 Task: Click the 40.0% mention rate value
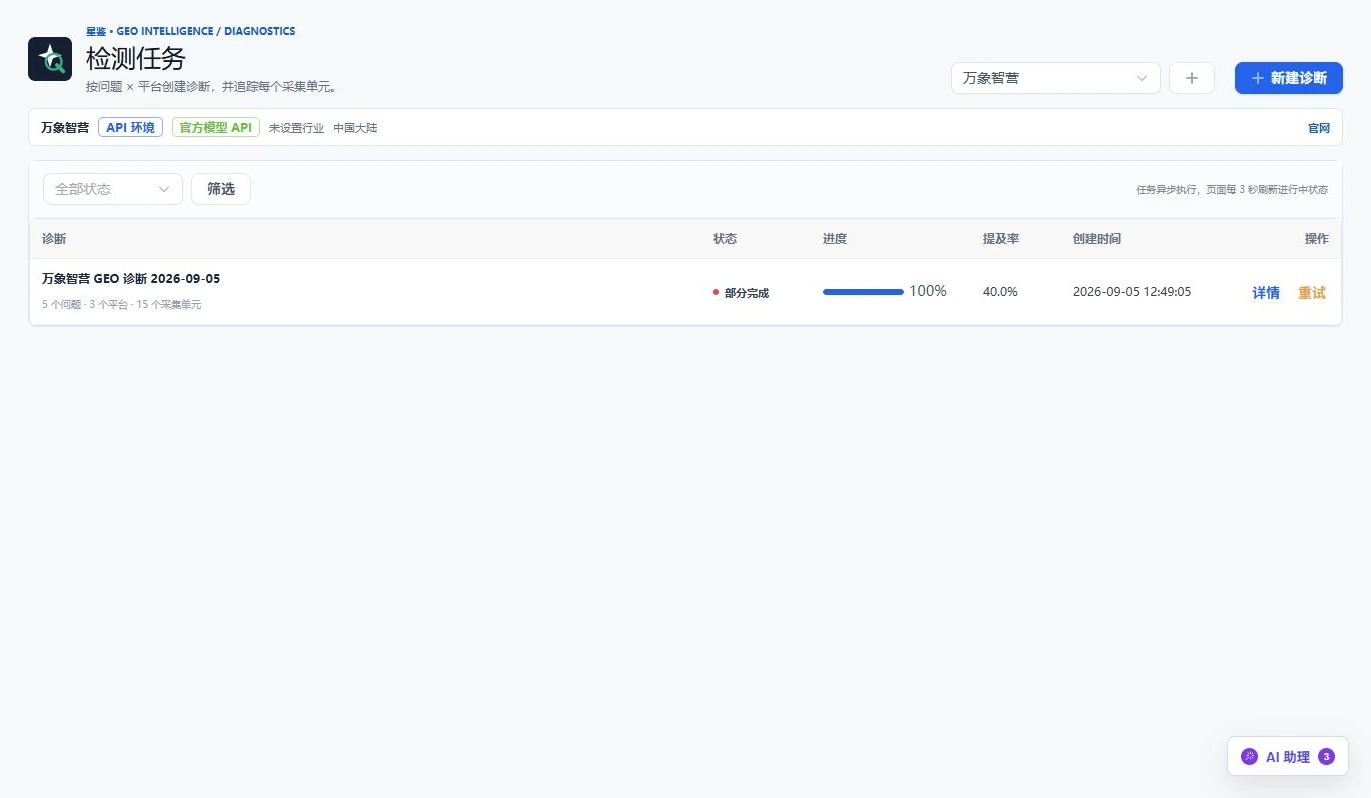(1000, 292)
